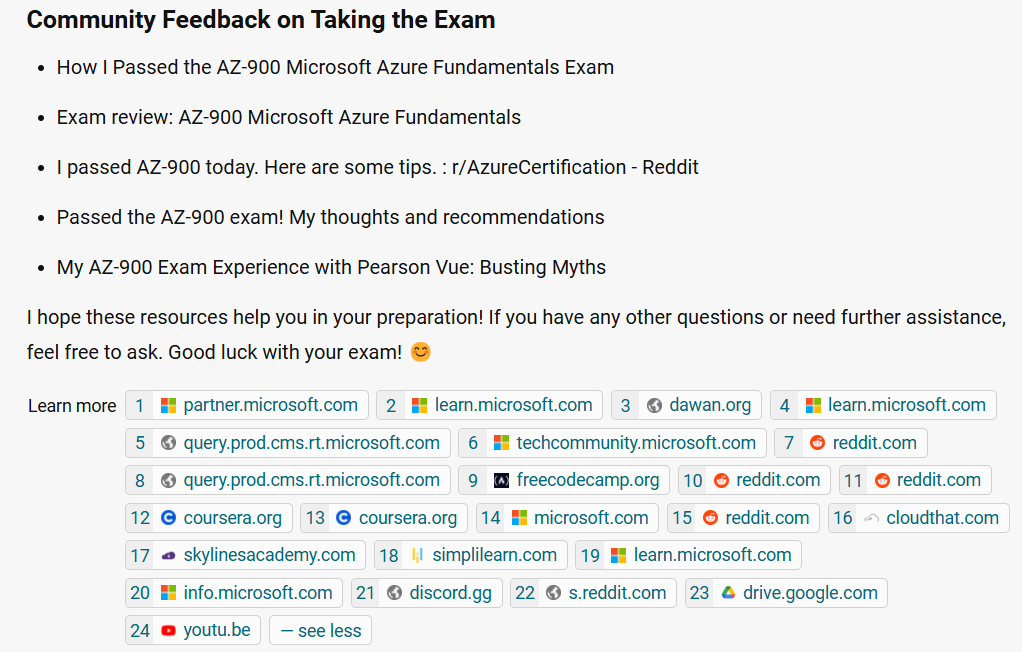Open "How I Passed the AZ-900" article link
Screen dimensions: 1022x652
(x=335, y=68)
